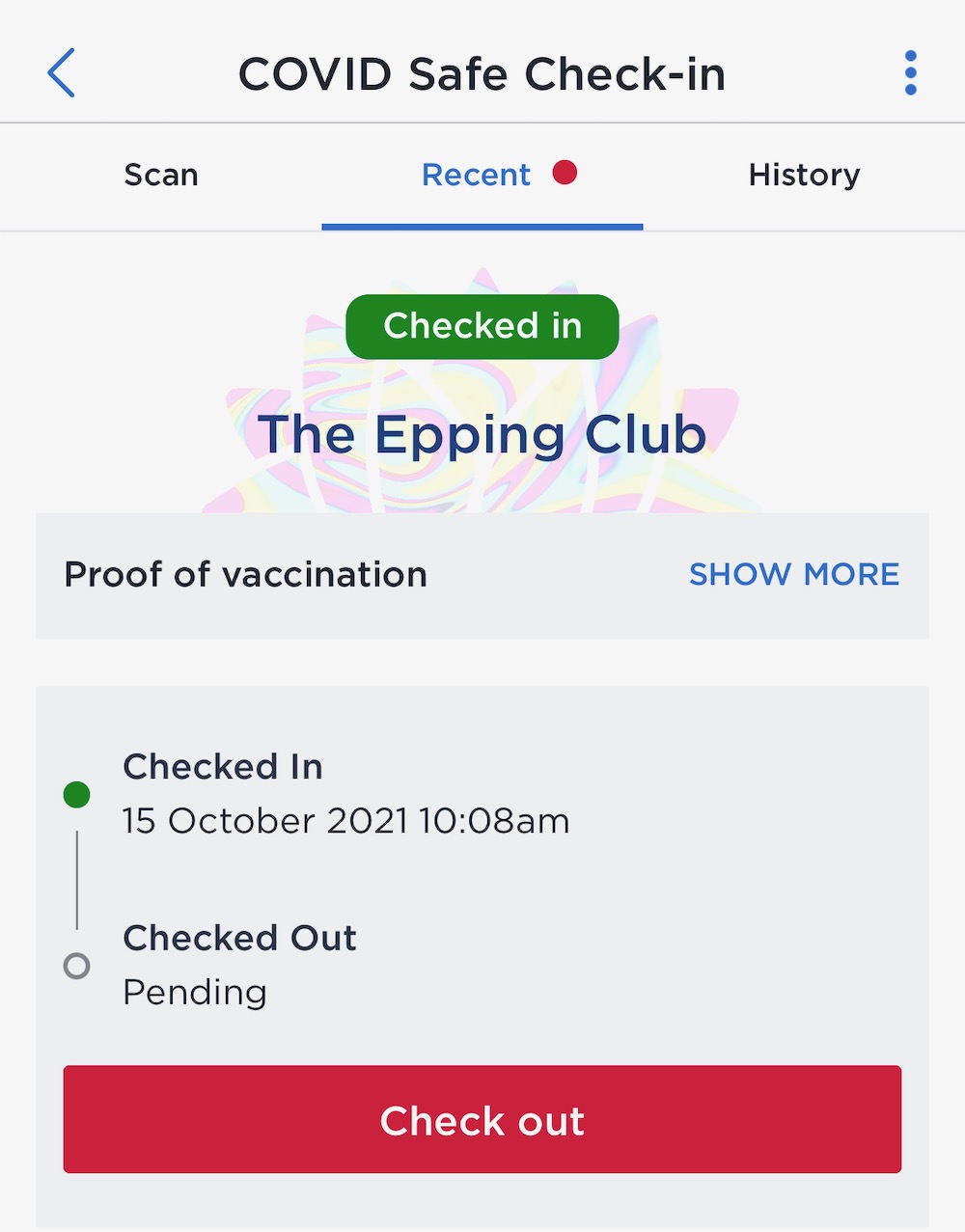Switch to the Scan tab
Image resolution: width=965 pixels, height=1232 pixels.
click(x=161, y=175)
